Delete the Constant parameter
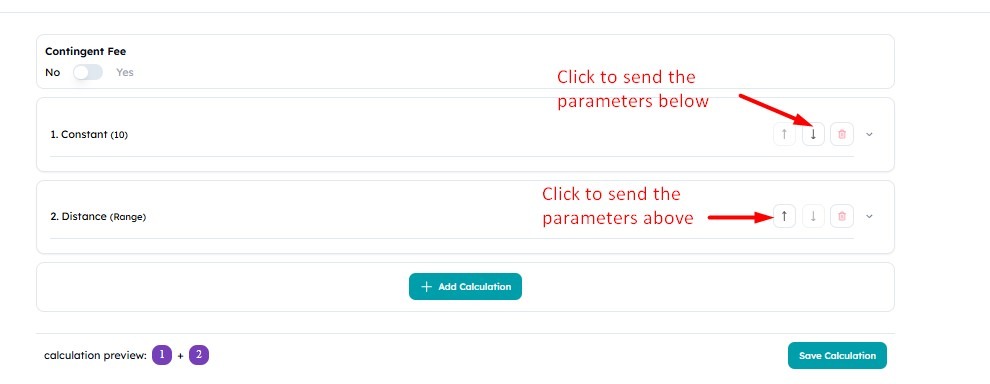The width and height of the screenshot is (990, 384). pyautogui.click(x=842, y=134)
